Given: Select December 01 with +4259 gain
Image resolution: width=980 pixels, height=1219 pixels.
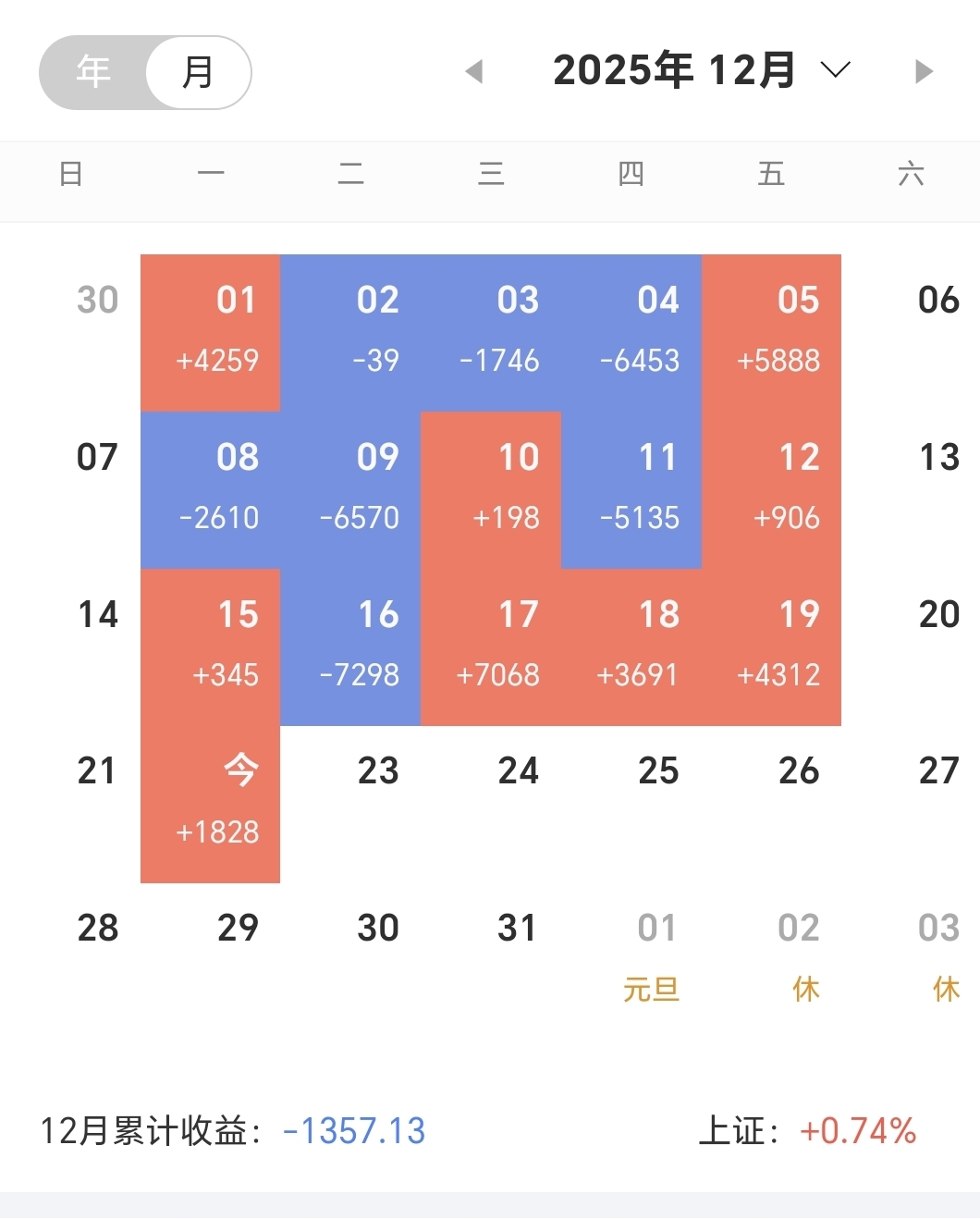Looking at the screenshot, I should click(211, 332).
